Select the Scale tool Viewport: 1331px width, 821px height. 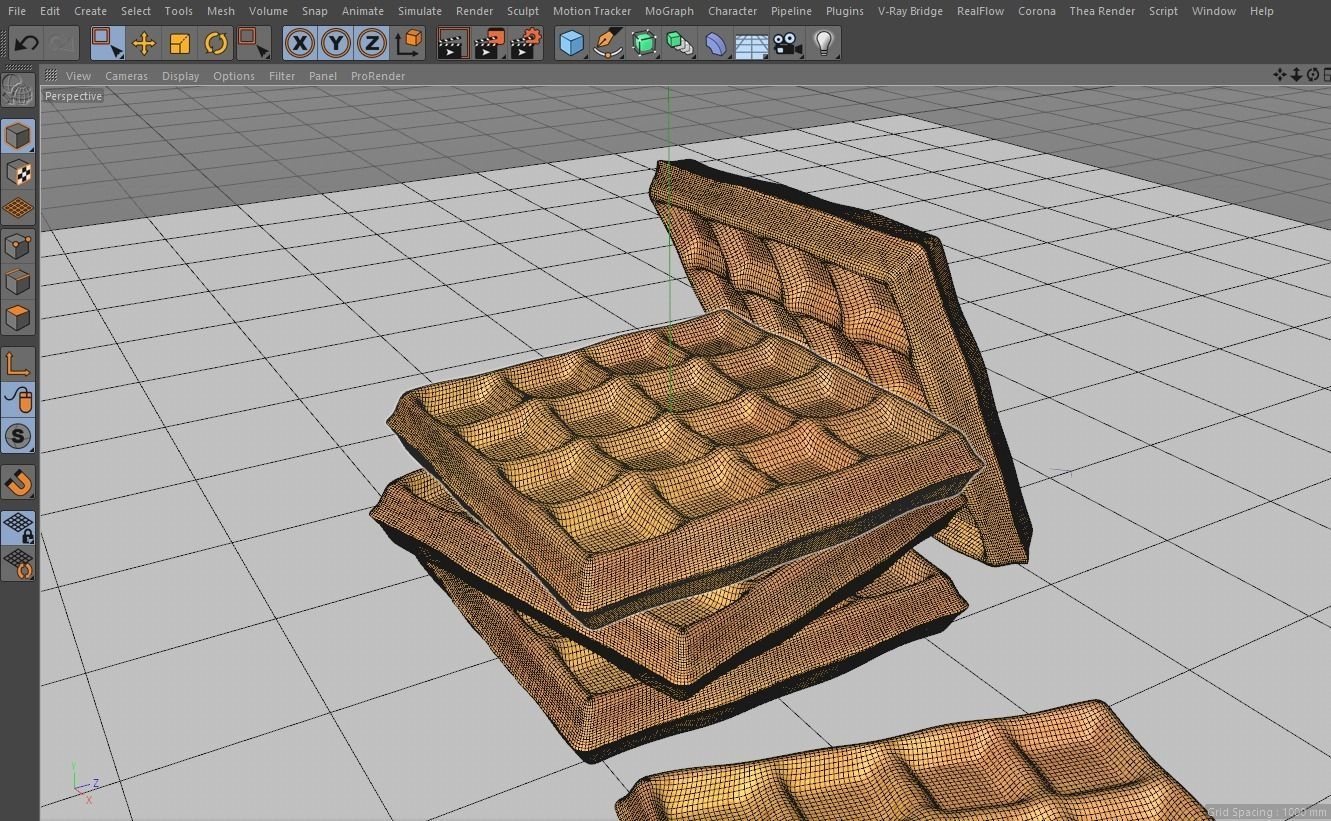coord(179,43)
